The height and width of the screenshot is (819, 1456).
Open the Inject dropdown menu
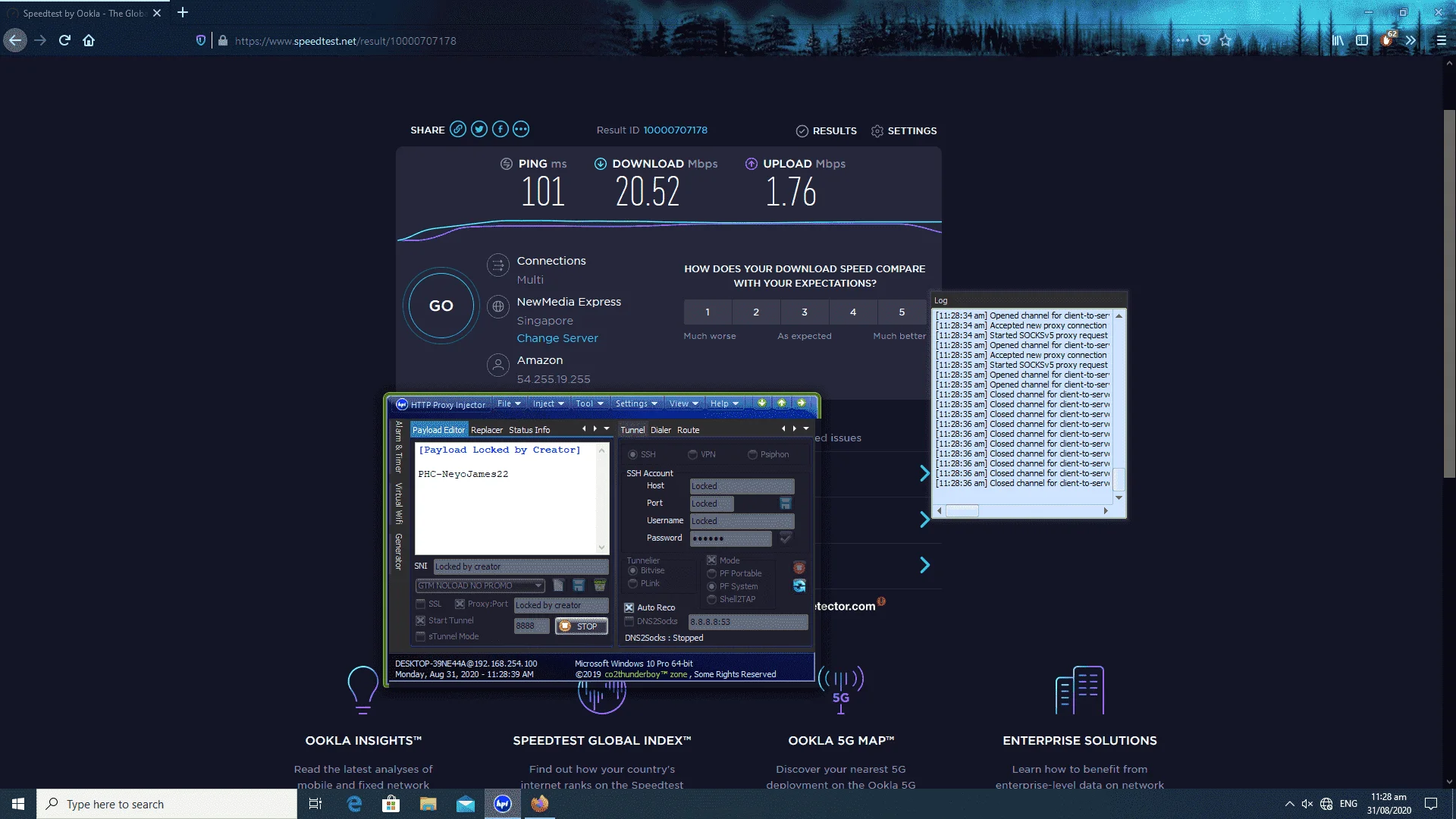point(548,404)
